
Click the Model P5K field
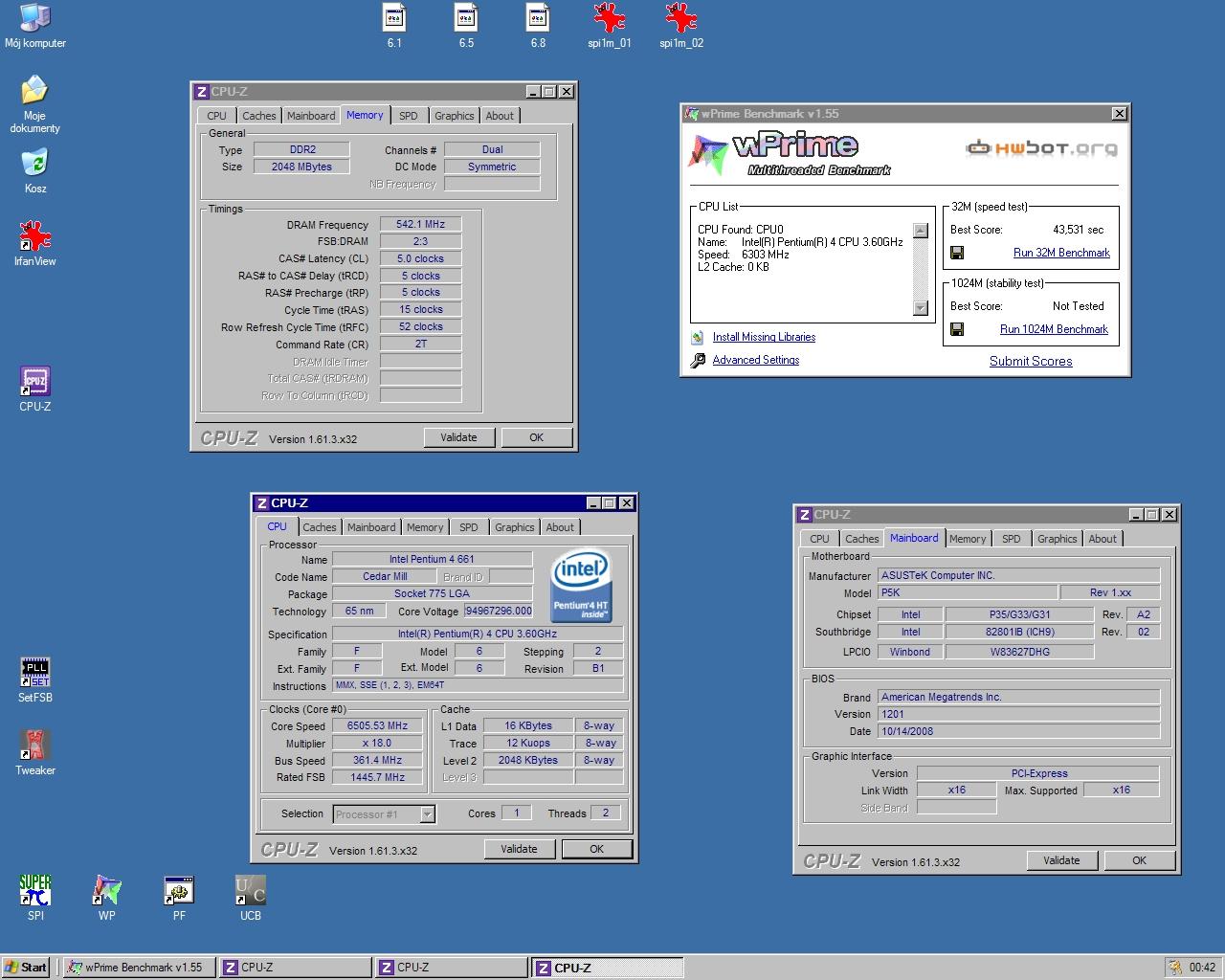click(x=968, y=592)
